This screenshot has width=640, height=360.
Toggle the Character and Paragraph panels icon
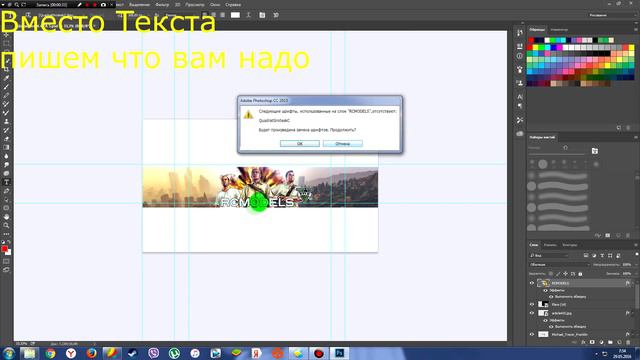tap(262, 15)
